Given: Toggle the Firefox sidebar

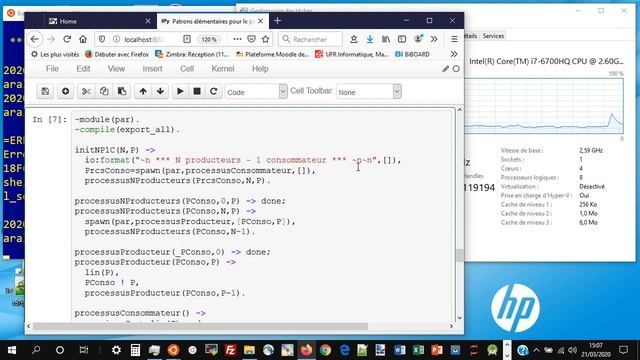Looking at the screenshot, I should (402, 39).
